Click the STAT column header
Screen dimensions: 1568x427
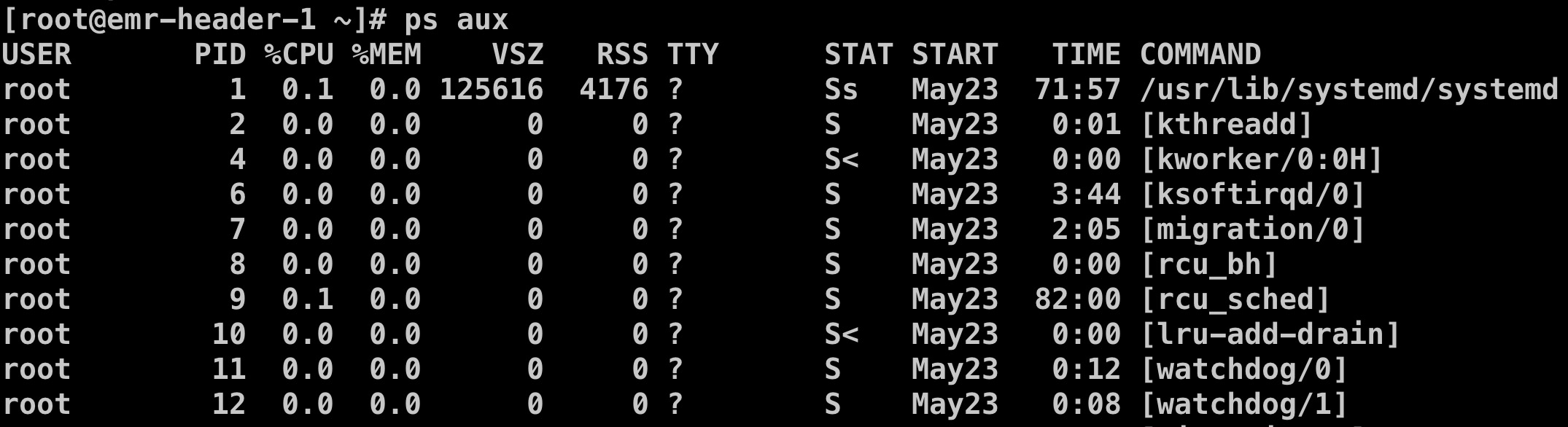(x=858, y=55)
